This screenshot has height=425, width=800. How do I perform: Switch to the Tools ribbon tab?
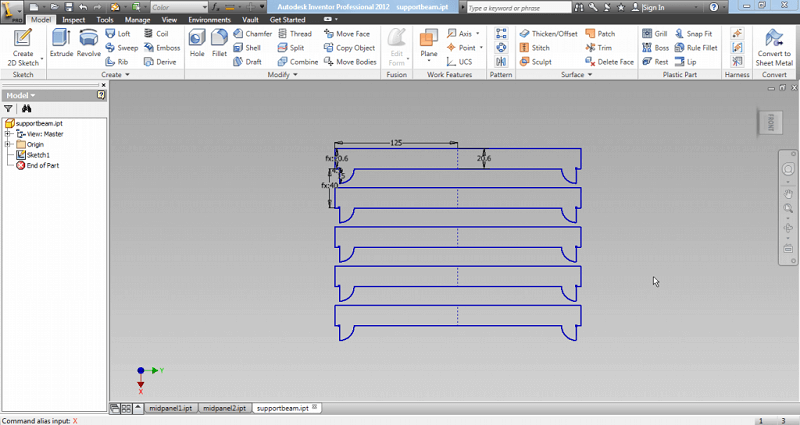click(105, 19)
